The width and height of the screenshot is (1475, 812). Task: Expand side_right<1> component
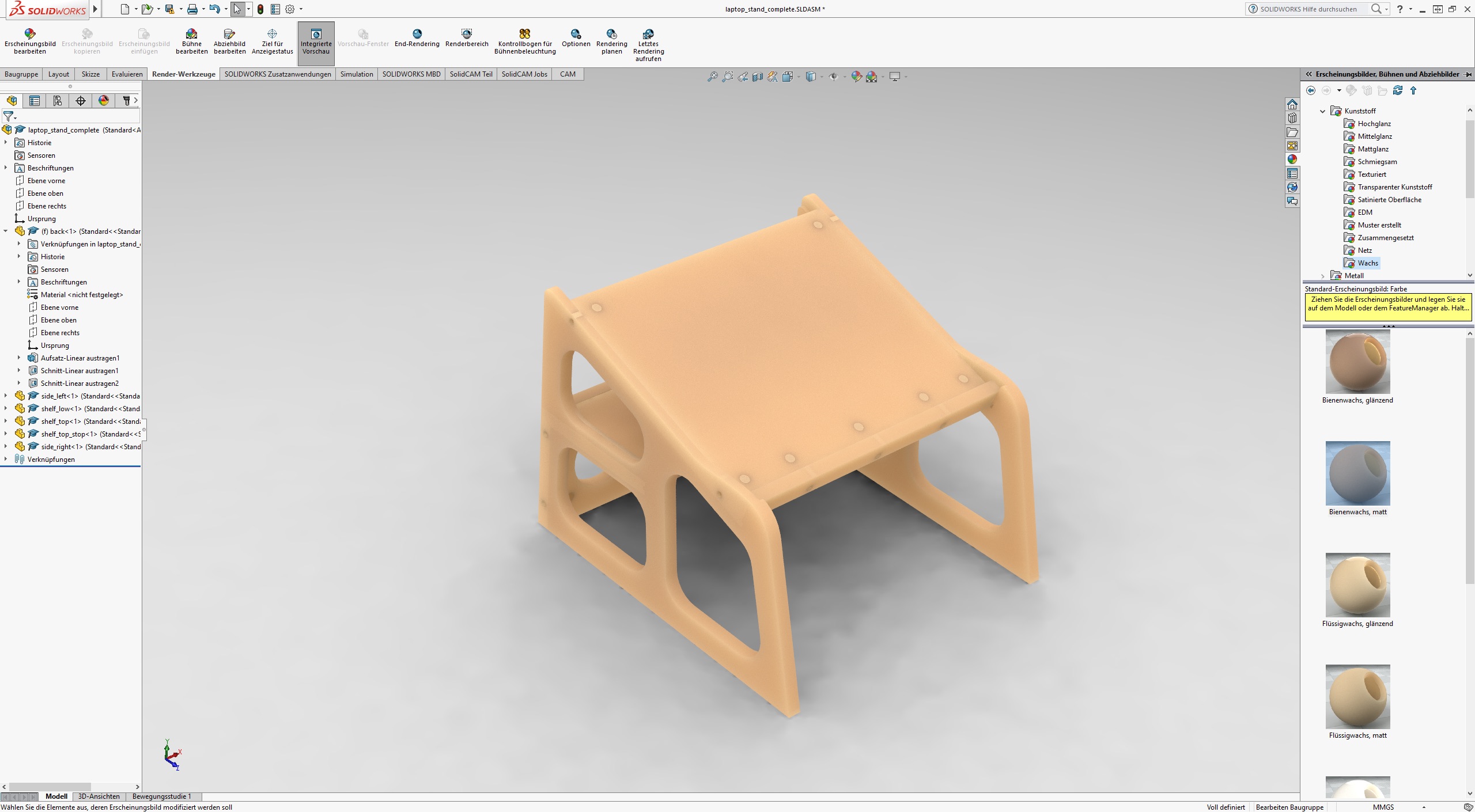[6, 447]
